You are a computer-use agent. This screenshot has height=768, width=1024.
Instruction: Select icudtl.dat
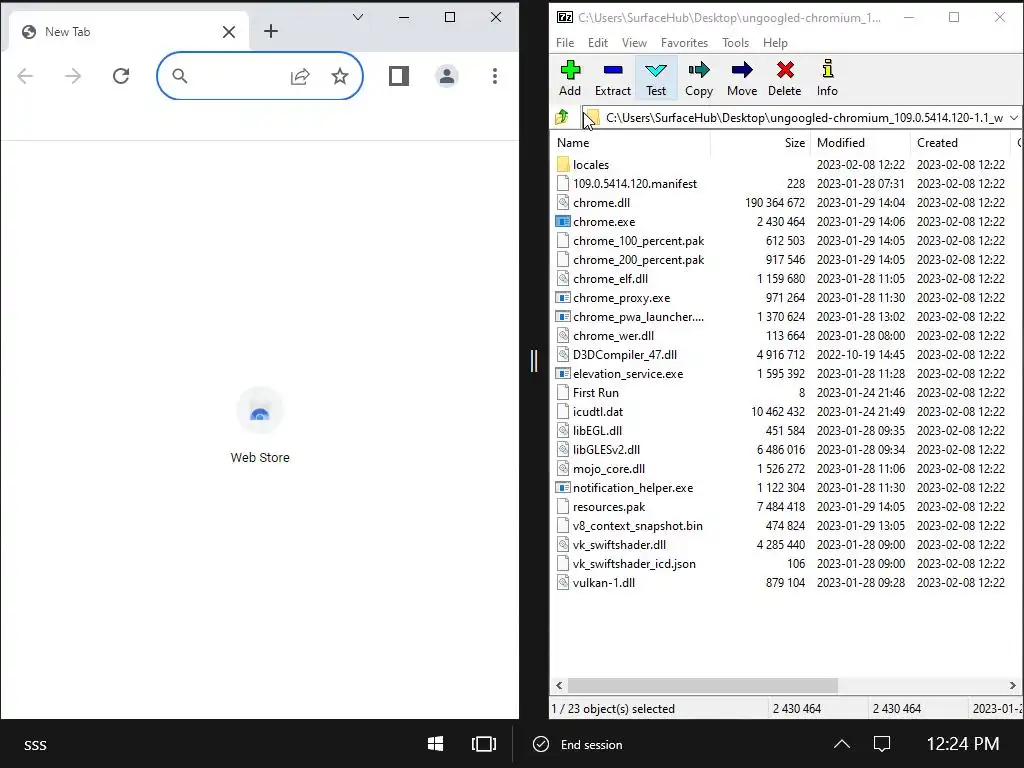coord(598,411)
